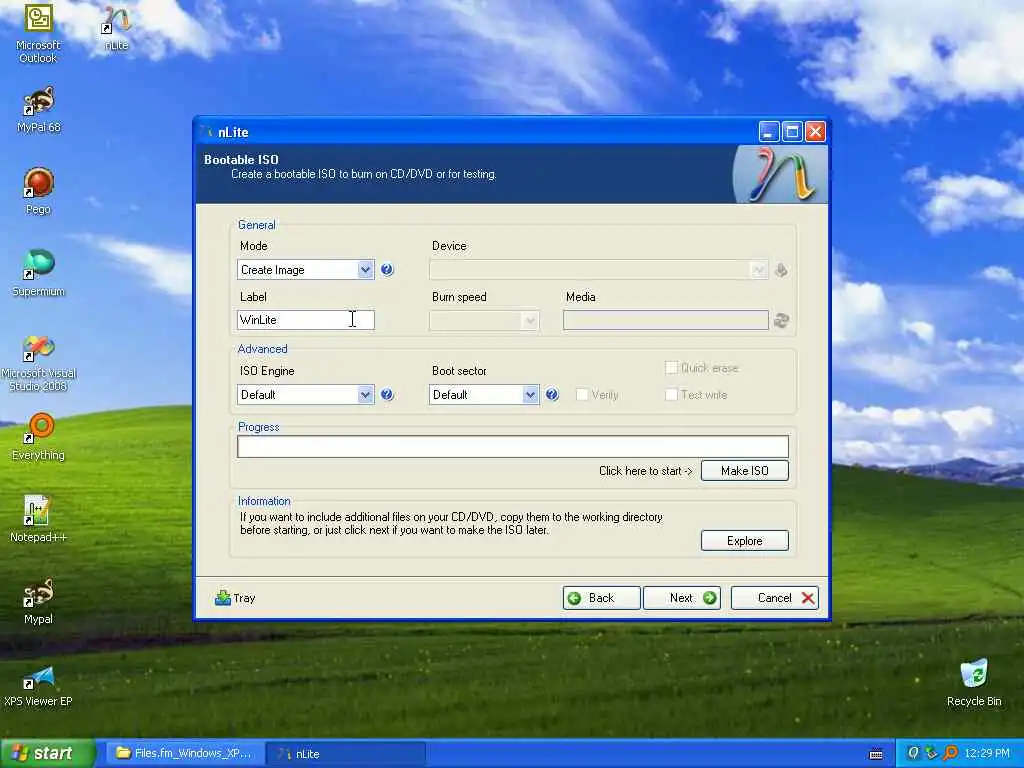Screen dimensions: 1024x768
Task: Click the help icon next to ISO Engine
Action: [x=387, y=394]
